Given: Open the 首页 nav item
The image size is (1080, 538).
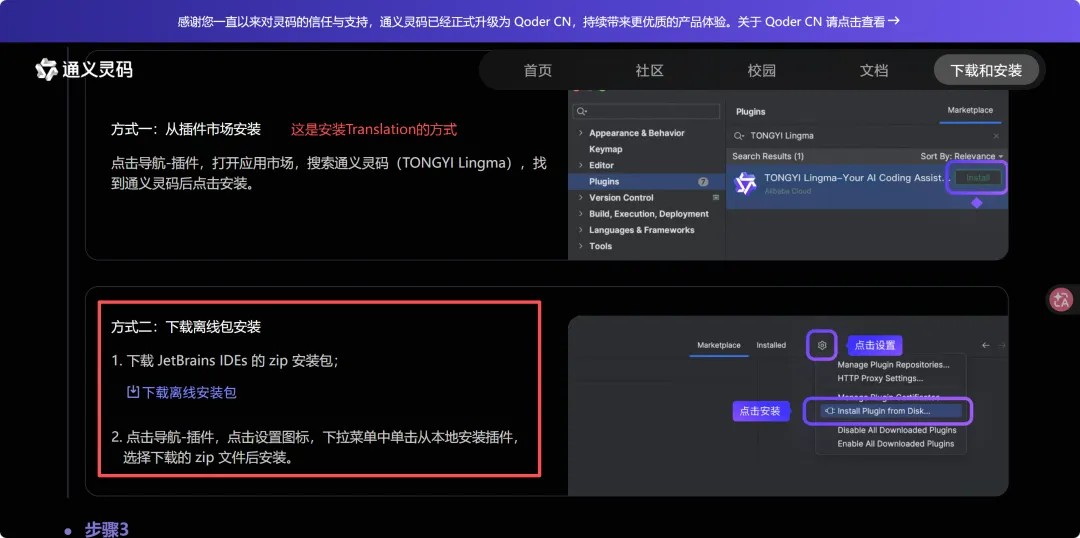Looking at the screenshot, I should click(x=538, y=70).
